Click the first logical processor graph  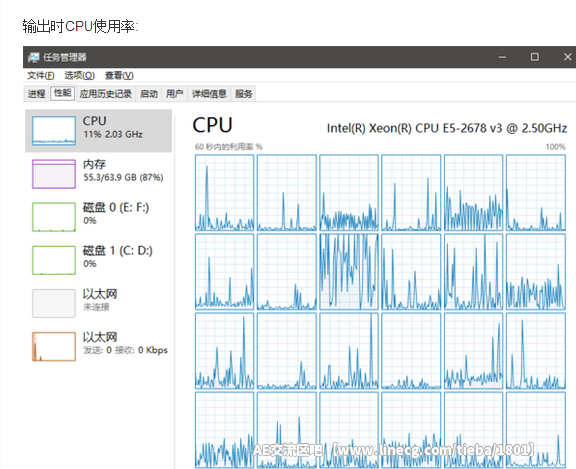click(224, 193)
